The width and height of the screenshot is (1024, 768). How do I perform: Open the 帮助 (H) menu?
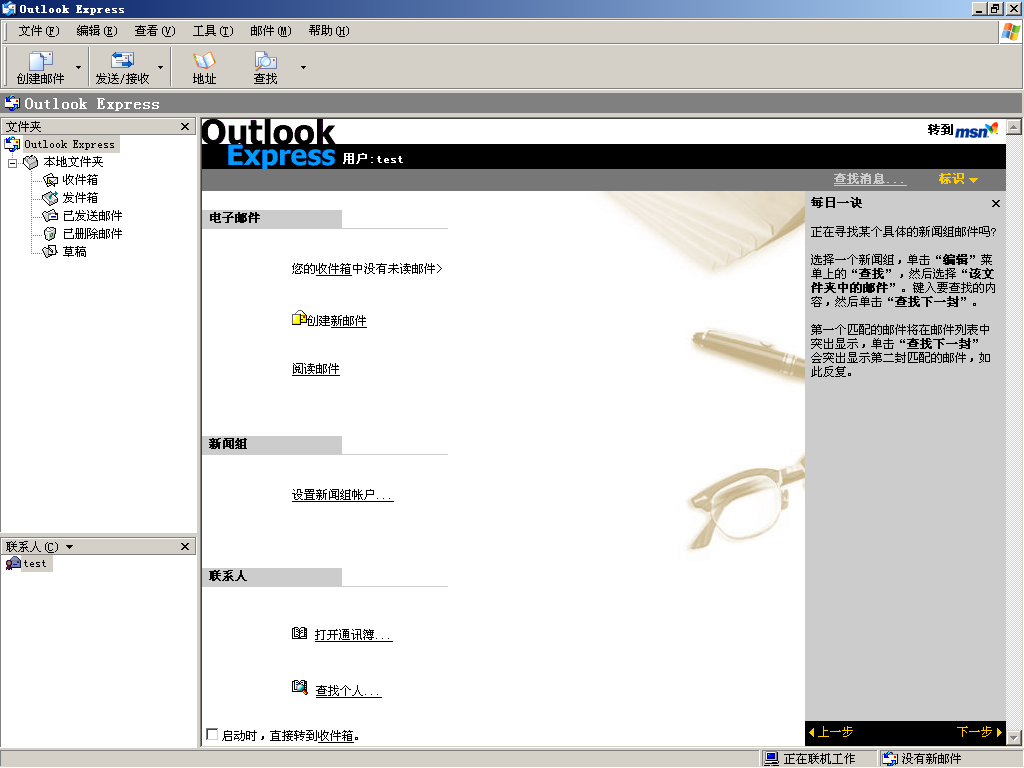pos(328,31)
